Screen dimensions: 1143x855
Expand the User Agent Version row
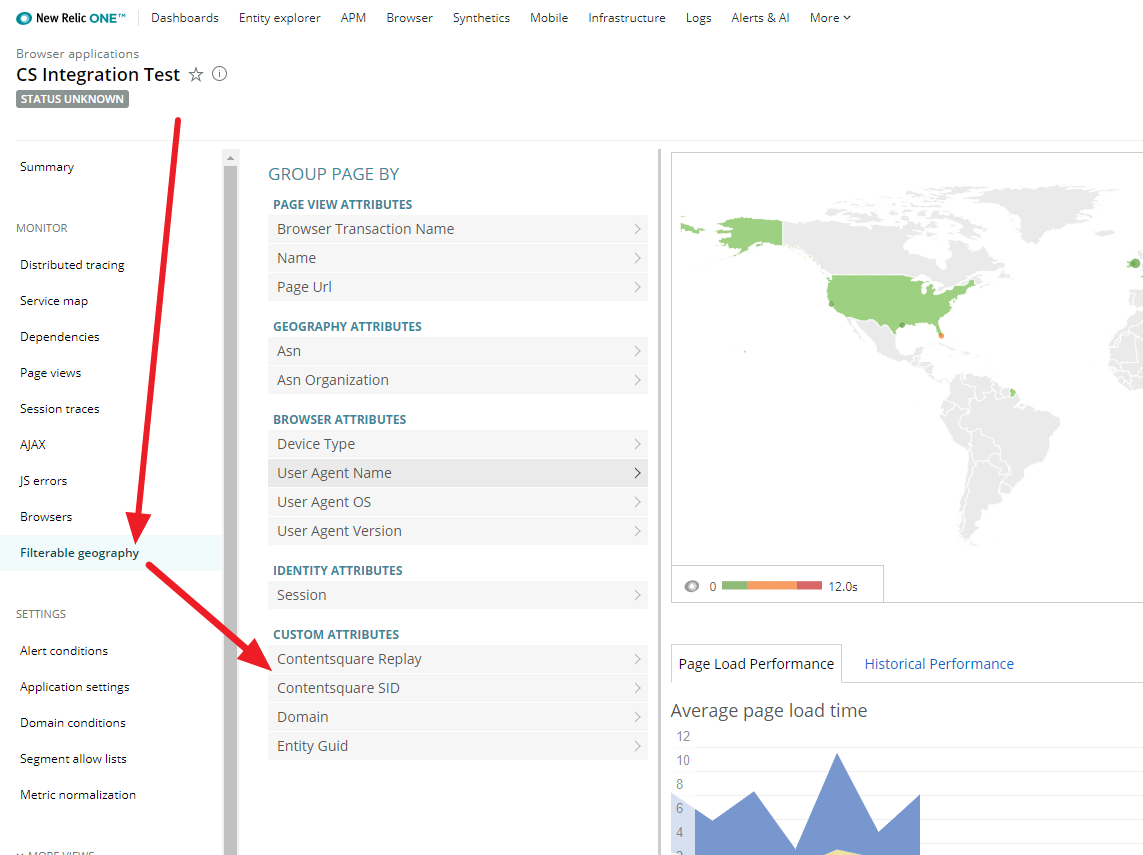tap(458, 531)
